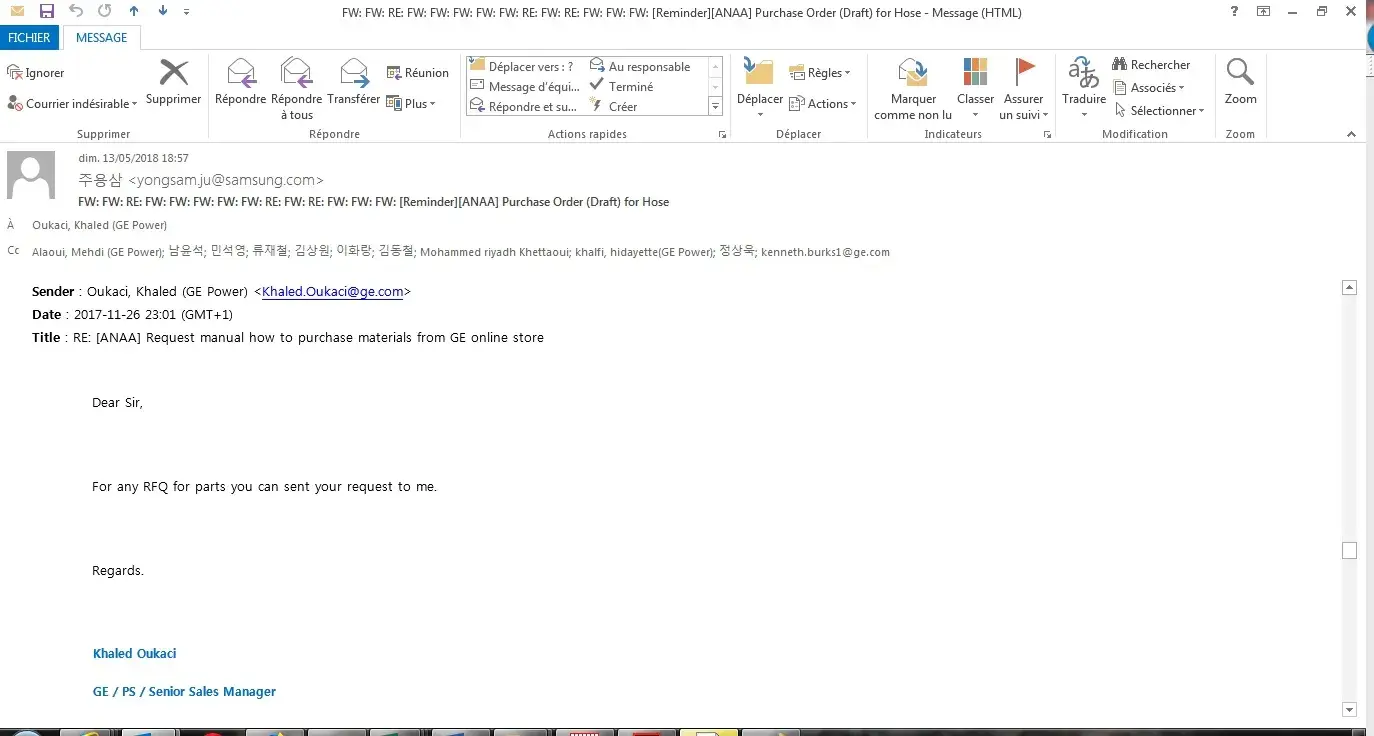Click Cc recipient khalfi, hidayette(GE Power)
Viewport: 1374px width, 736px height.
click(x=645, y=252)
